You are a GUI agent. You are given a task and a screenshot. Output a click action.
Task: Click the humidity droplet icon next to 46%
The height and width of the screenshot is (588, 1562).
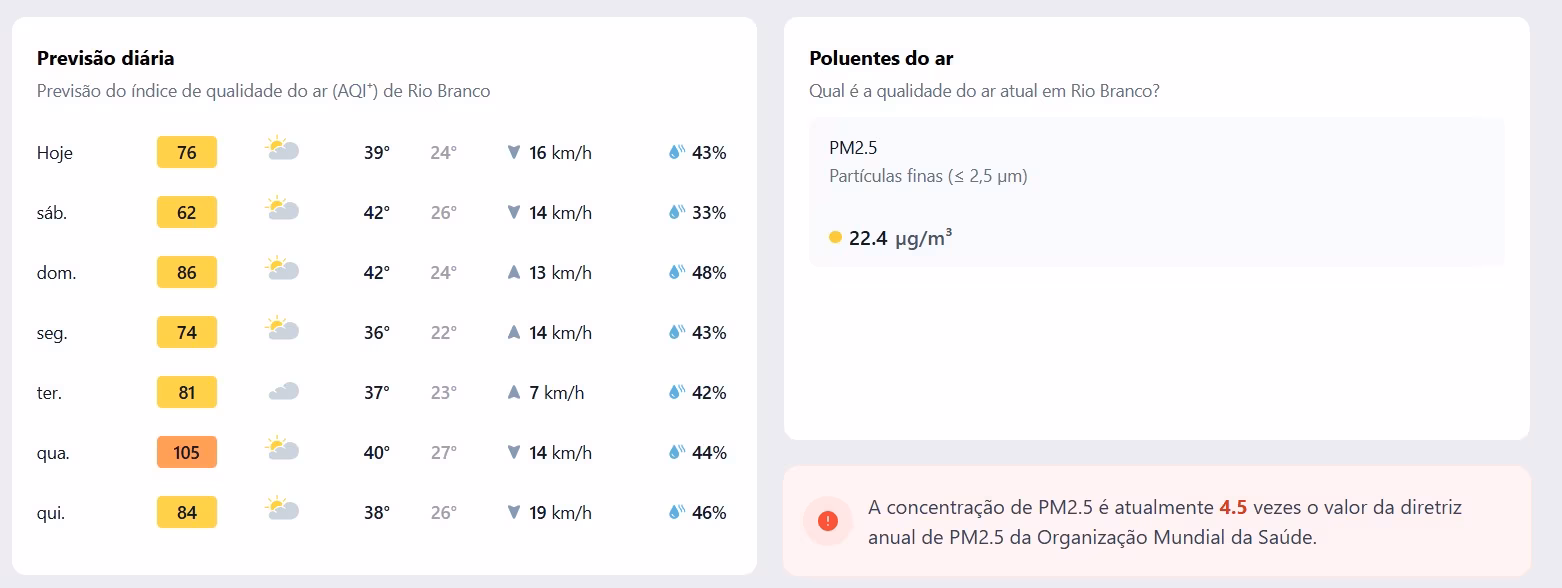click(x=677, y=512)
